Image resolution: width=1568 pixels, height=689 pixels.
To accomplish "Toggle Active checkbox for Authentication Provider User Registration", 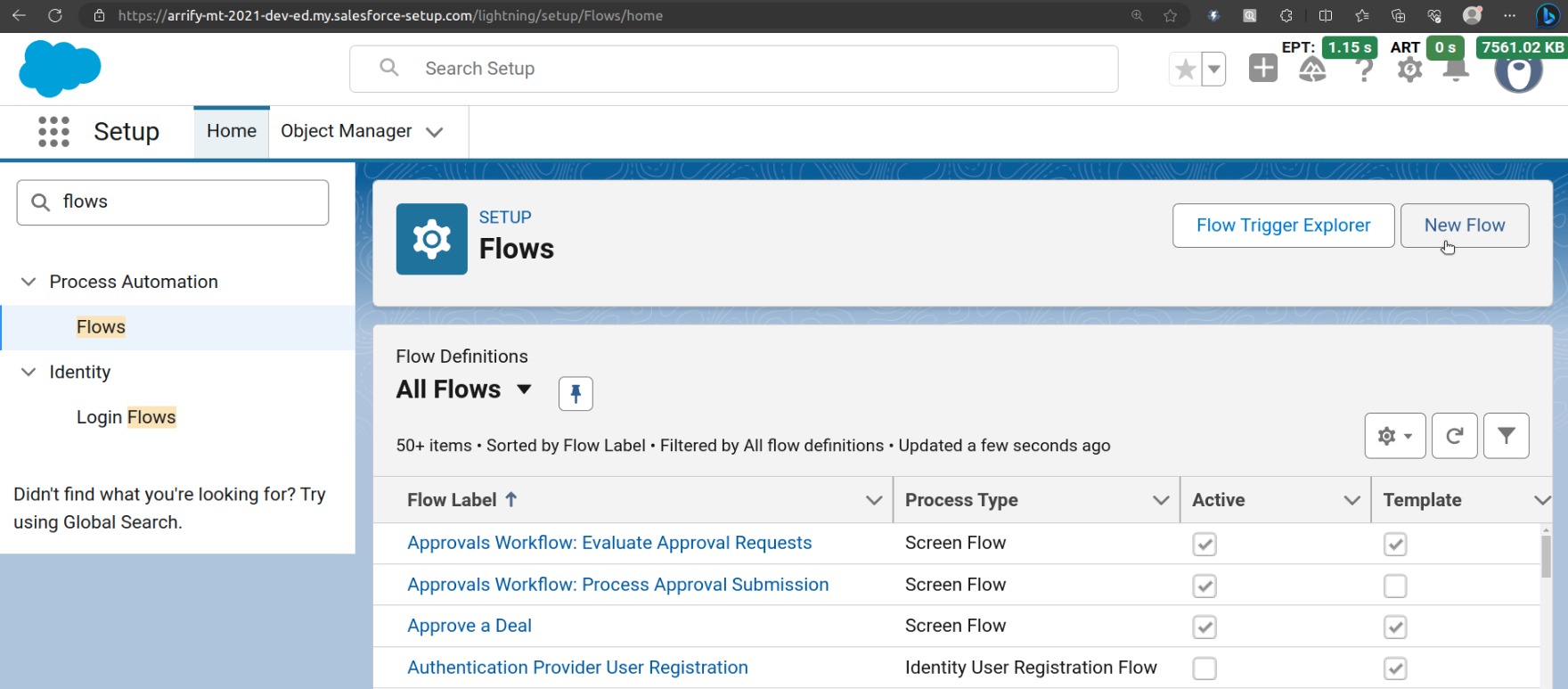I will click(1204, 668).
